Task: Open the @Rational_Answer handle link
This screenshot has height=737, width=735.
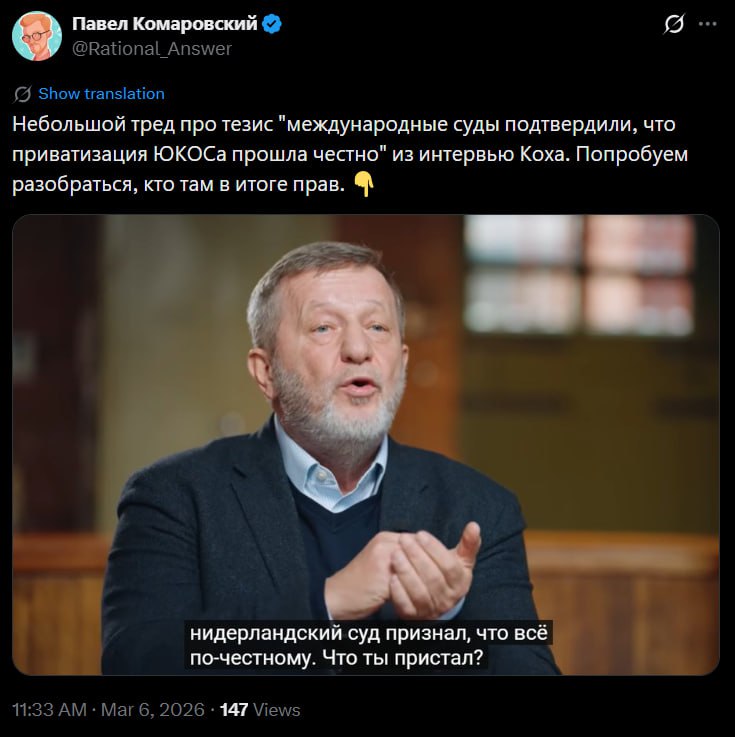Action: [x=152, y=48]
